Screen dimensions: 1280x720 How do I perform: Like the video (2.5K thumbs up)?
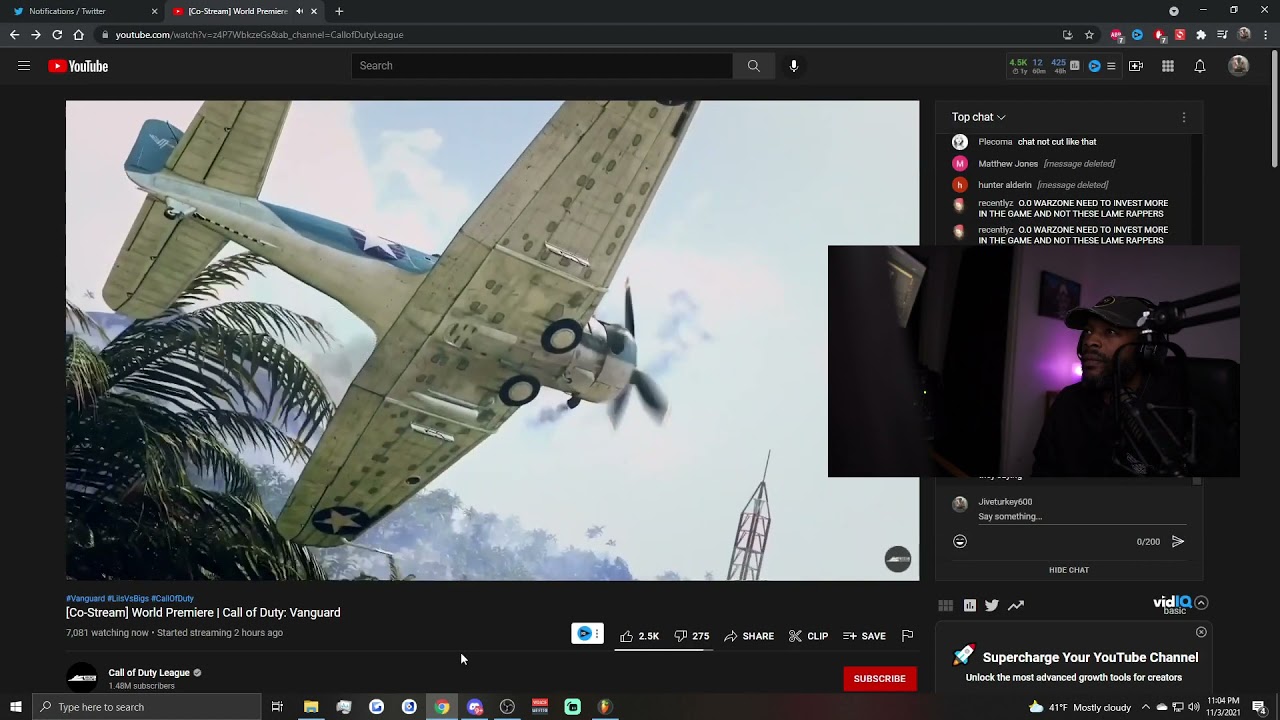pyautogui.click(x=639, y=636)
